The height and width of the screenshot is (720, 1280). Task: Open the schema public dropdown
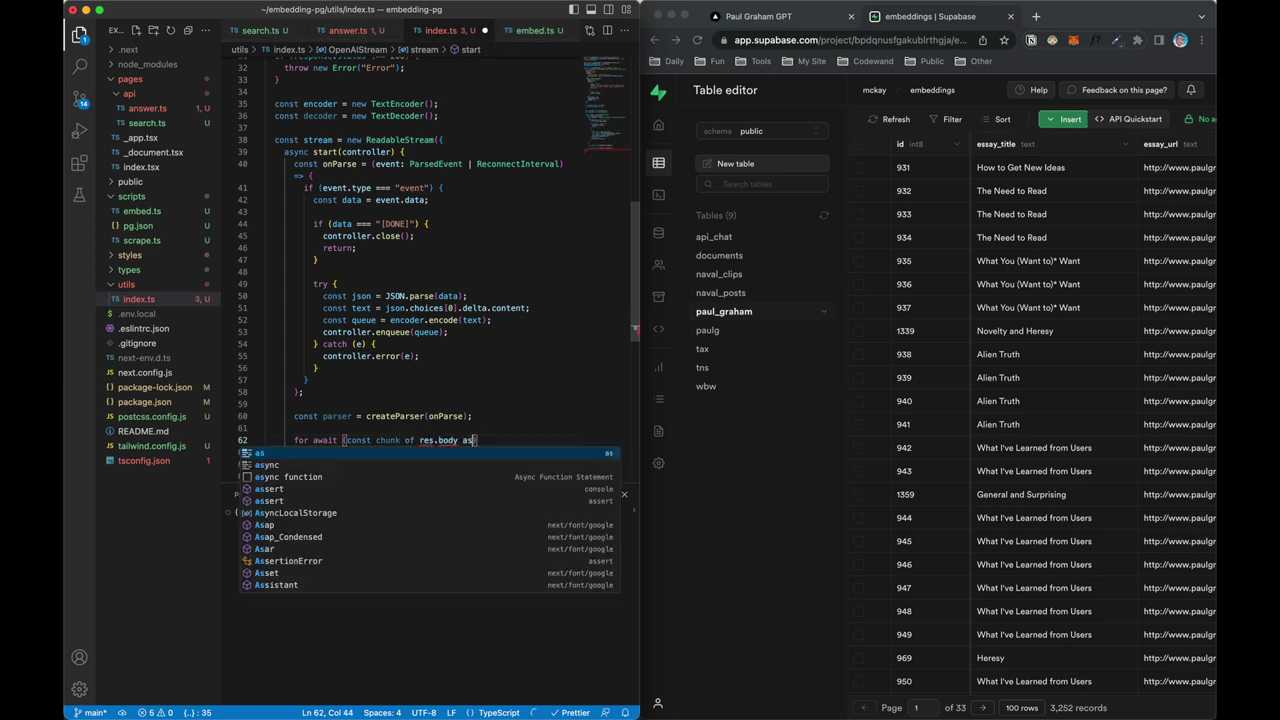[762, 131]
